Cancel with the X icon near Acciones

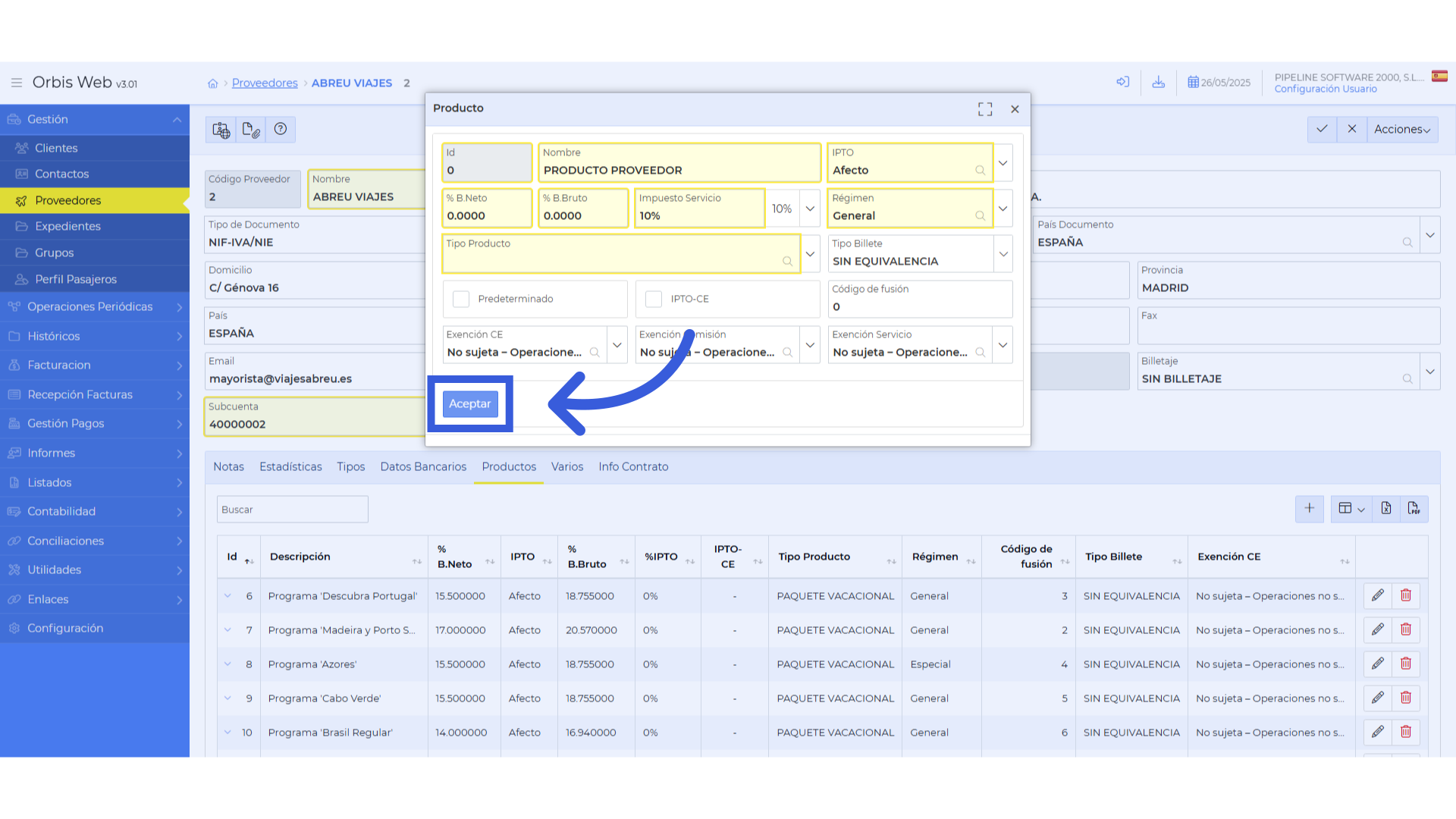(x=1352, y=129)
